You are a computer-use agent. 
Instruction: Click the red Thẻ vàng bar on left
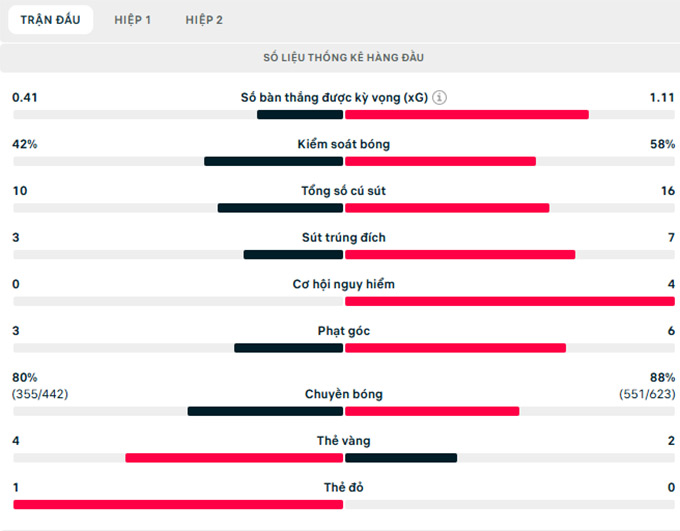coord(234,458)
